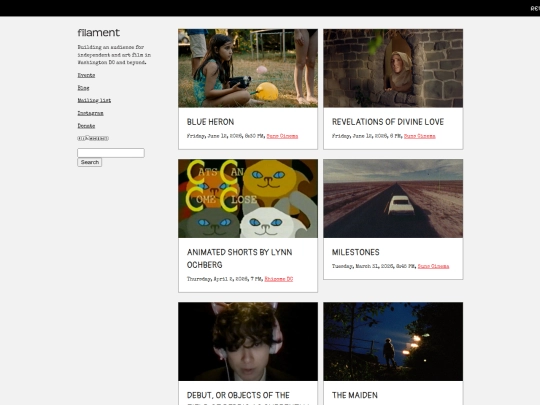Open the Revelations of Divine Love thumbnail
Image resolution: width=540 pixels, height=405 pixels.
(393, 68)
